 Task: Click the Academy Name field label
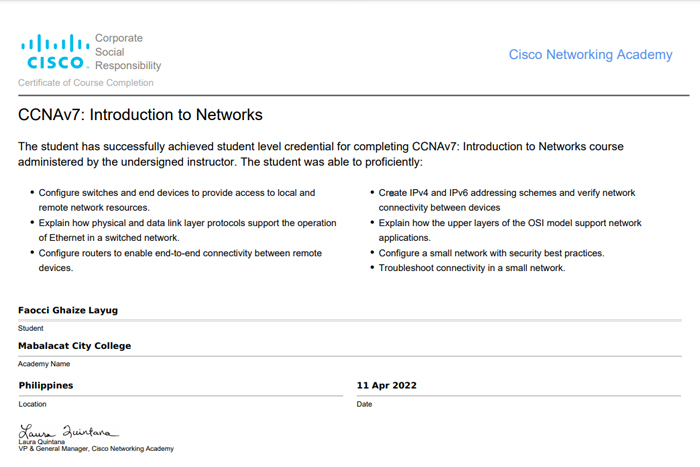tap(44, 364)
